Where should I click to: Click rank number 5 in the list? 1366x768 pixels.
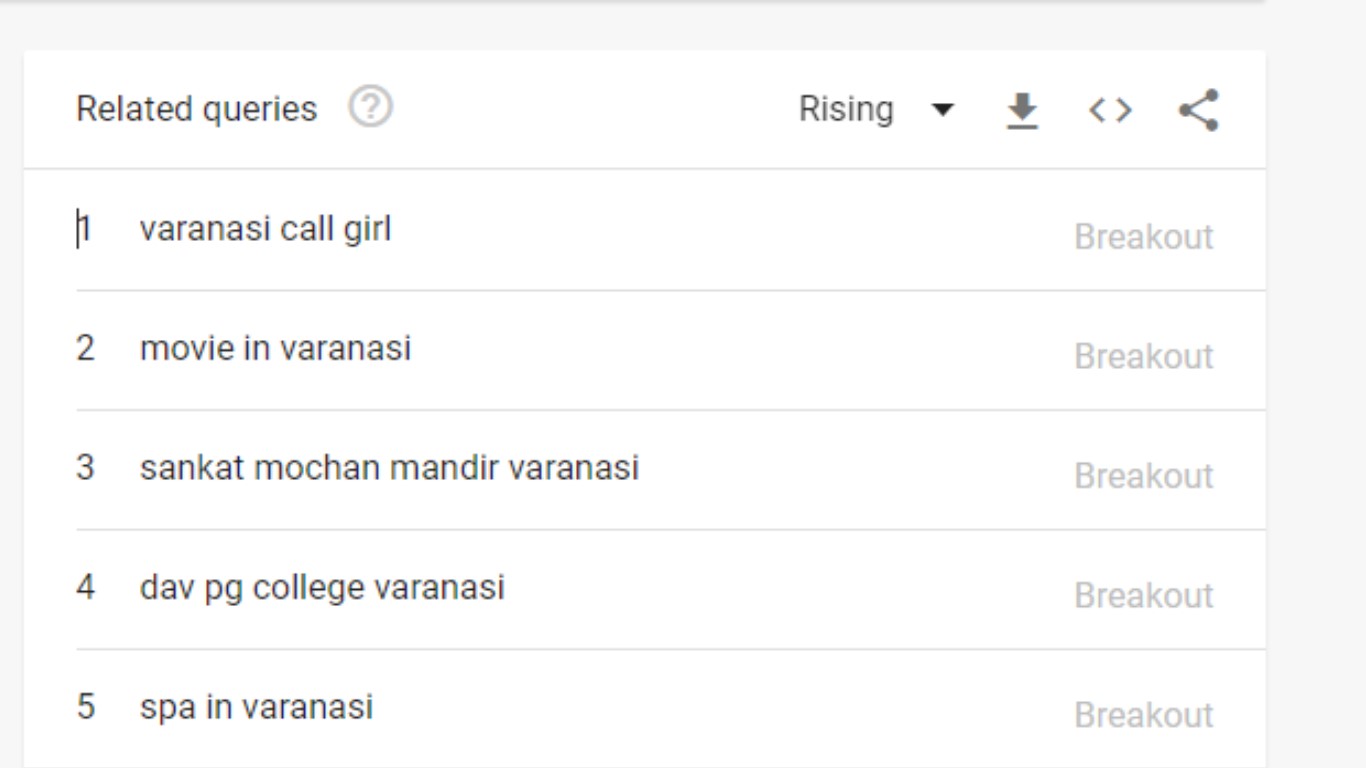(x=85, y=707)
